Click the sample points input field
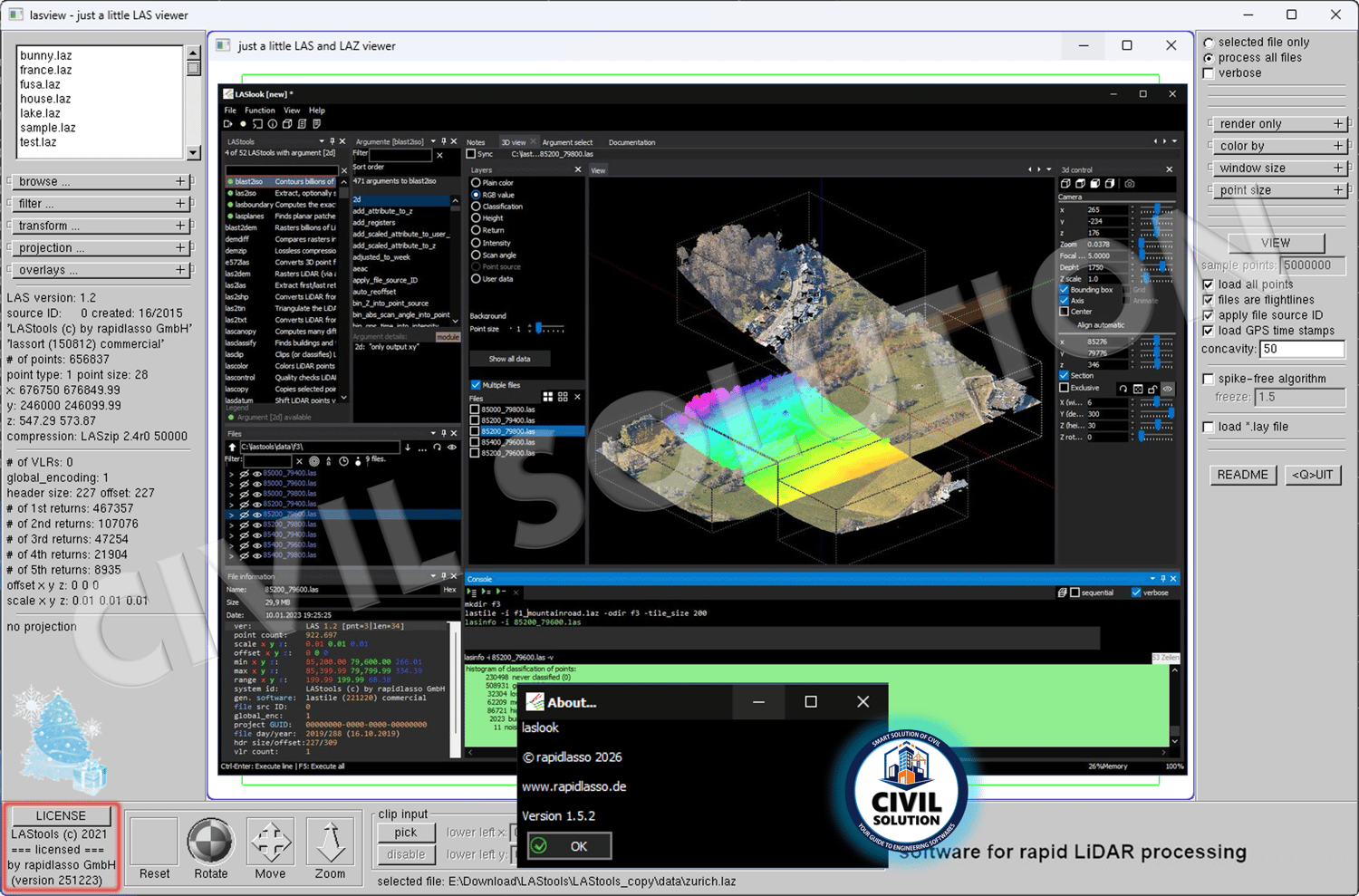1359x896 pixels. [x=1312, y=265]
